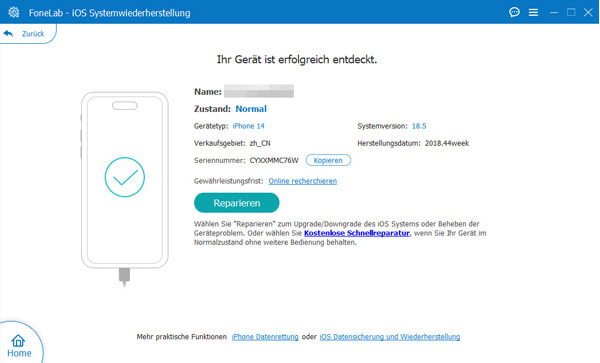Click the Home house icon

pyautogui.click(x=18, y=340)
